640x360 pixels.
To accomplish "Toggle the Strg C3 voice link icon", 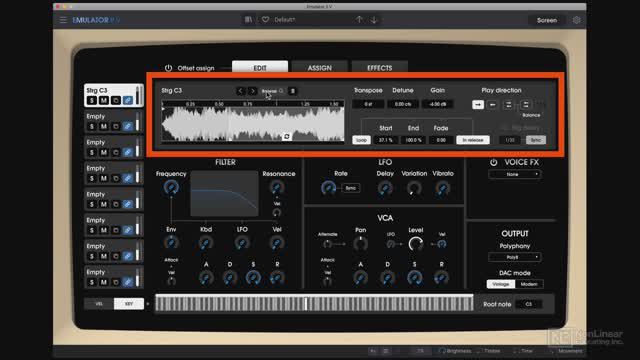I will pos(128,100).
